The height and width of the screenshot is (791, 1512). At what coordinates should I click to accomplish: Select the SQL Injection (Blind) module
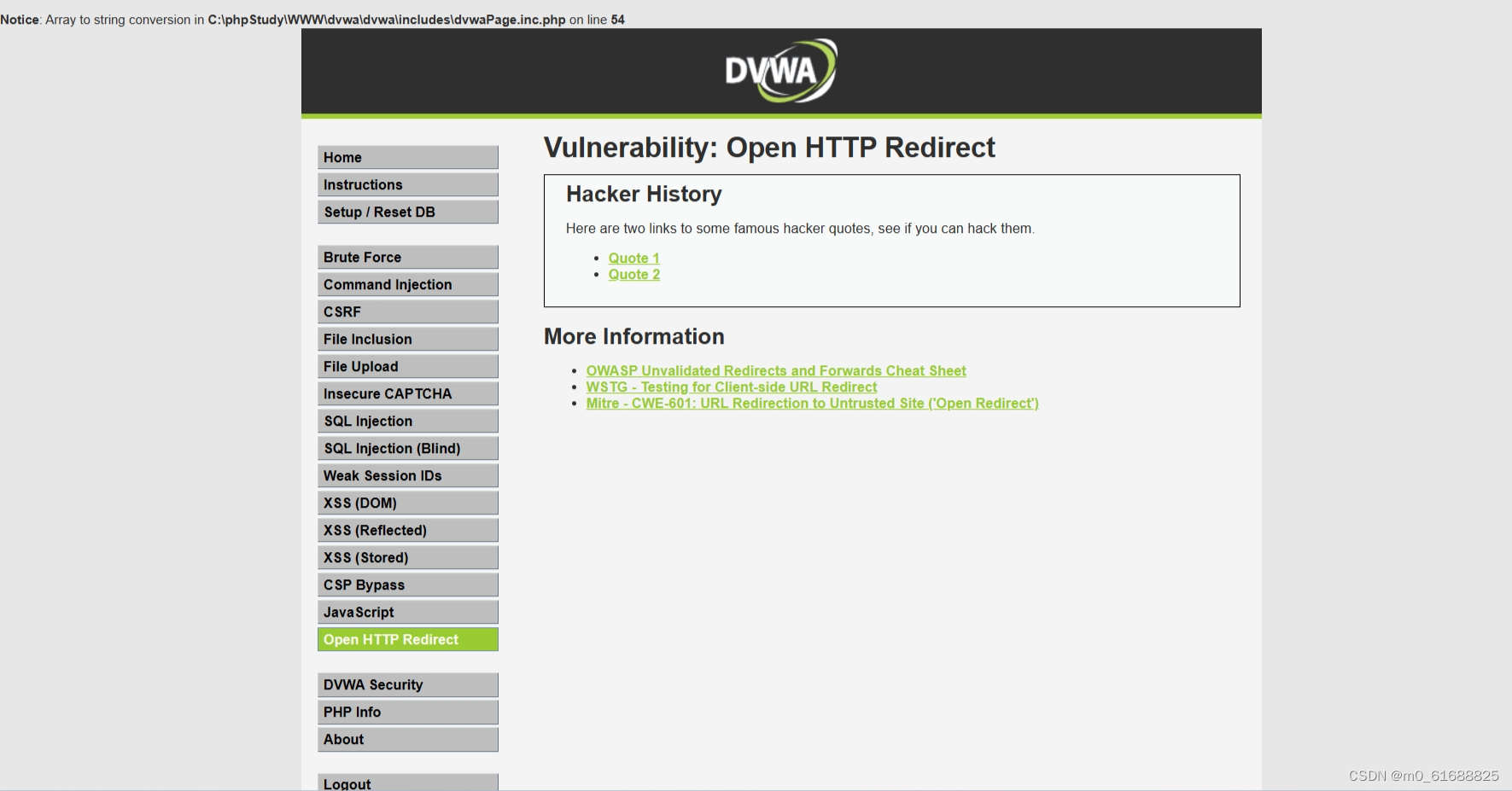click(407, 448)
